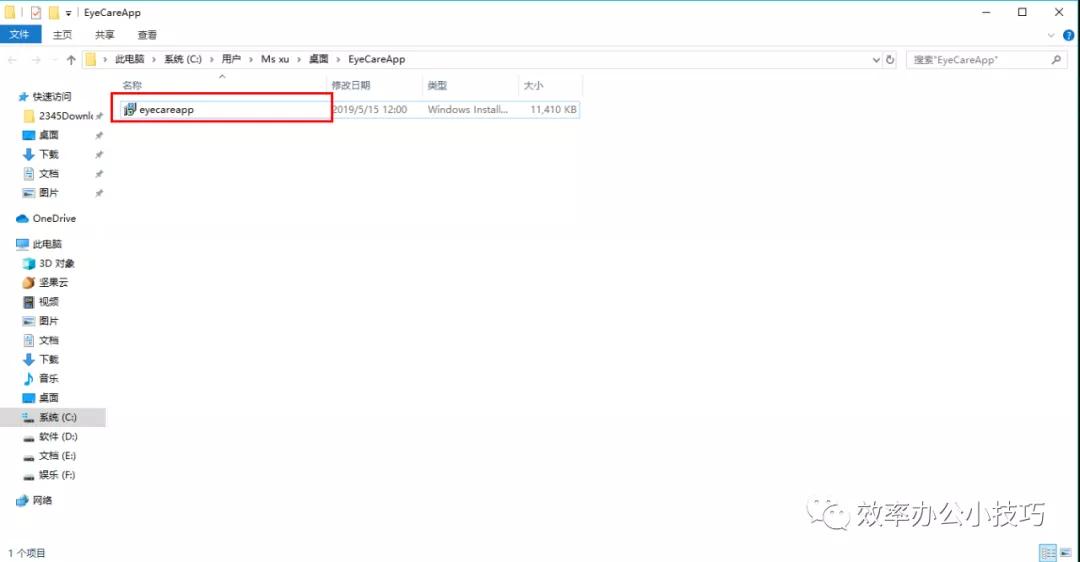Expand the ribbon with the chevron

(1051, 35)
